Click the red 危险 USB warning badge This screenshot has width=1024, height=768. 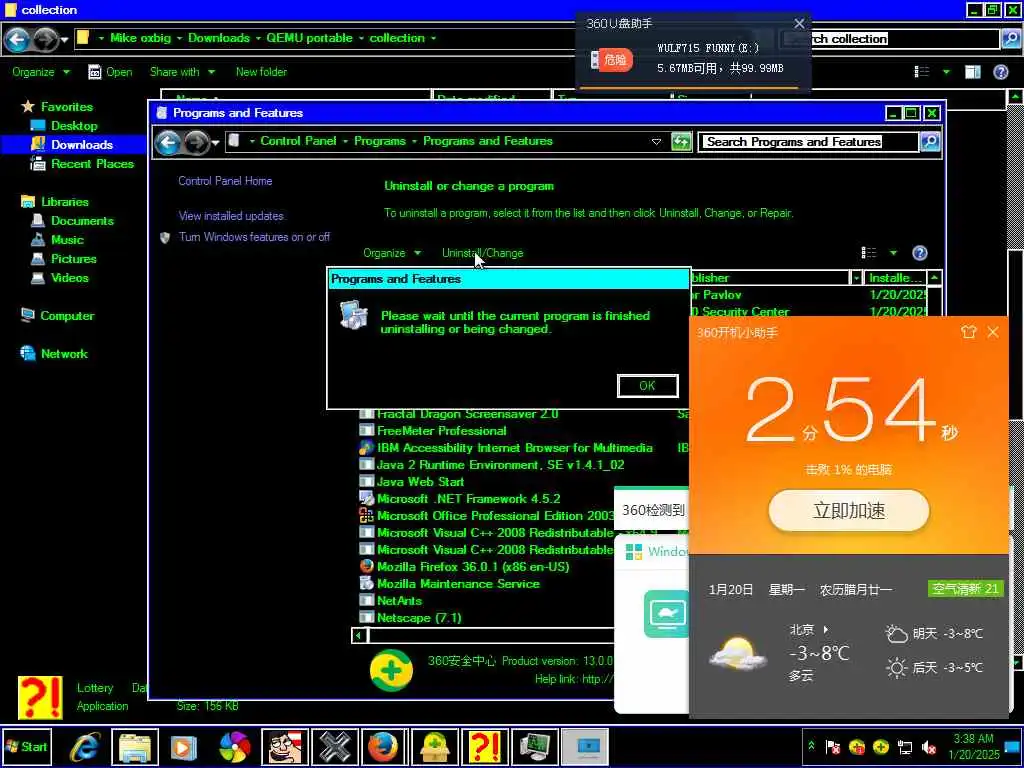tap(615, 60)
